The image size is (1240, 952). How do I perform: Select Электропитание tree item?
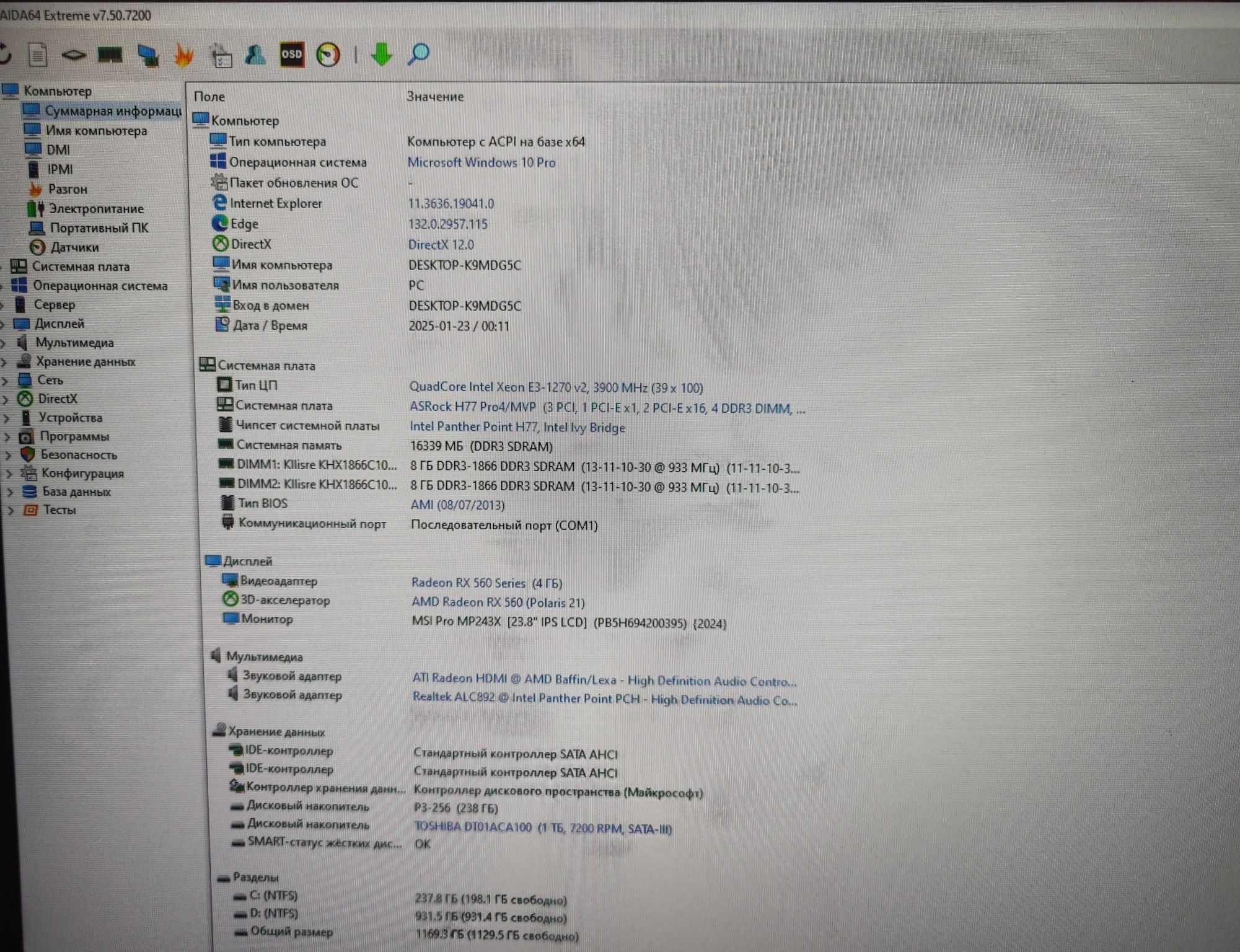pos(86,209)
